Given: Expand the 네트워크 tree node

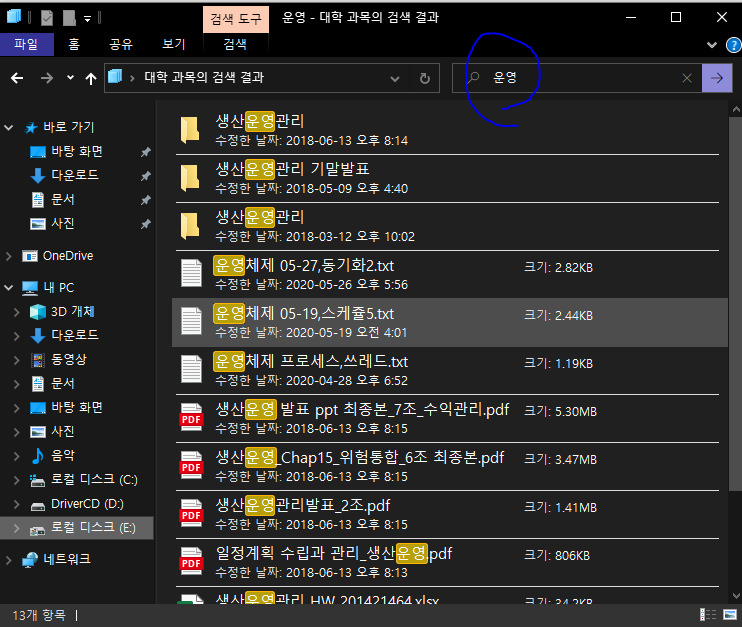Looking at the screenshot, I should (9, 560).
